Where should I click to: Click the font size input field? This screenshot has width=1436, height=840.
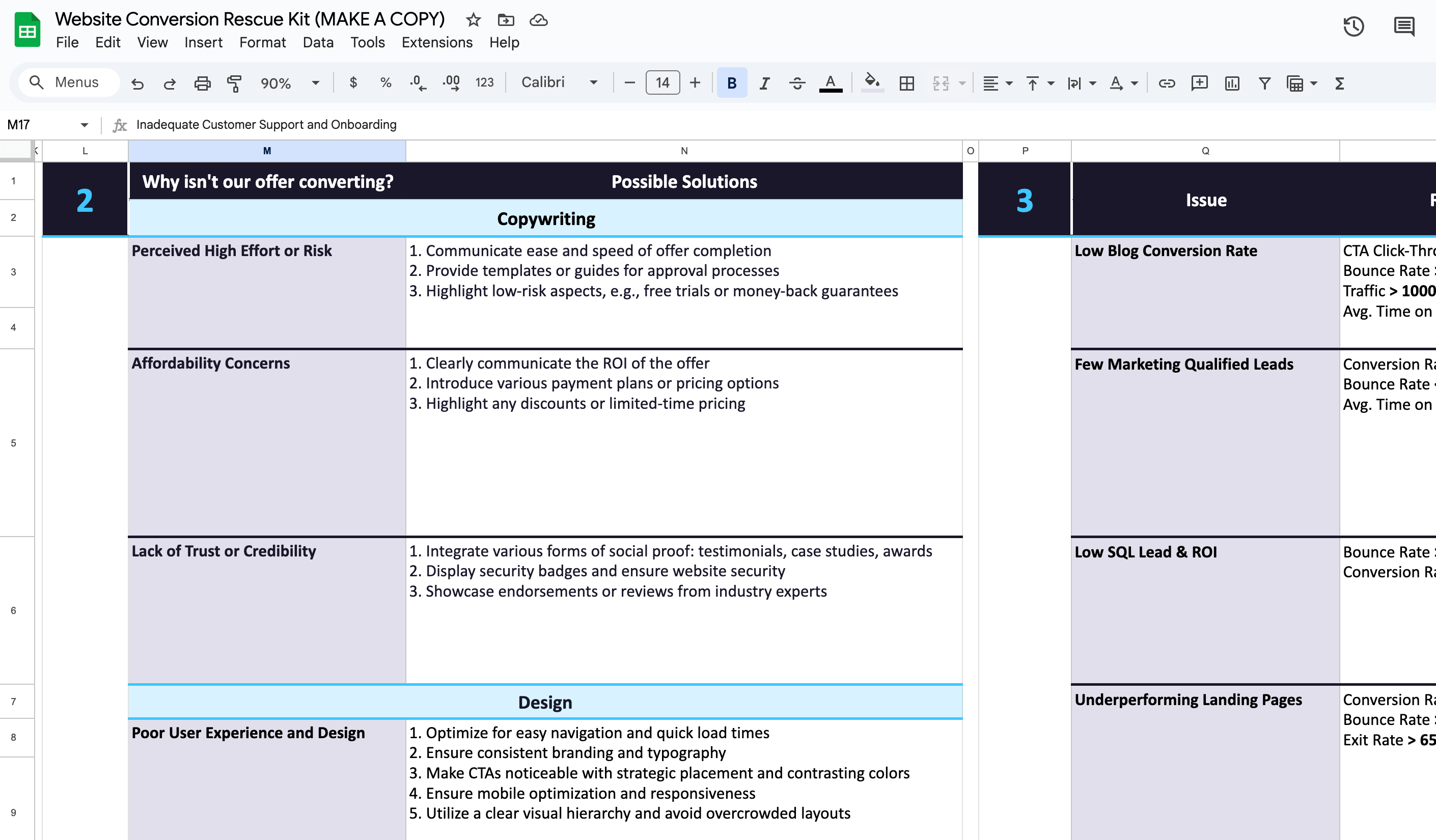[662, 82]
